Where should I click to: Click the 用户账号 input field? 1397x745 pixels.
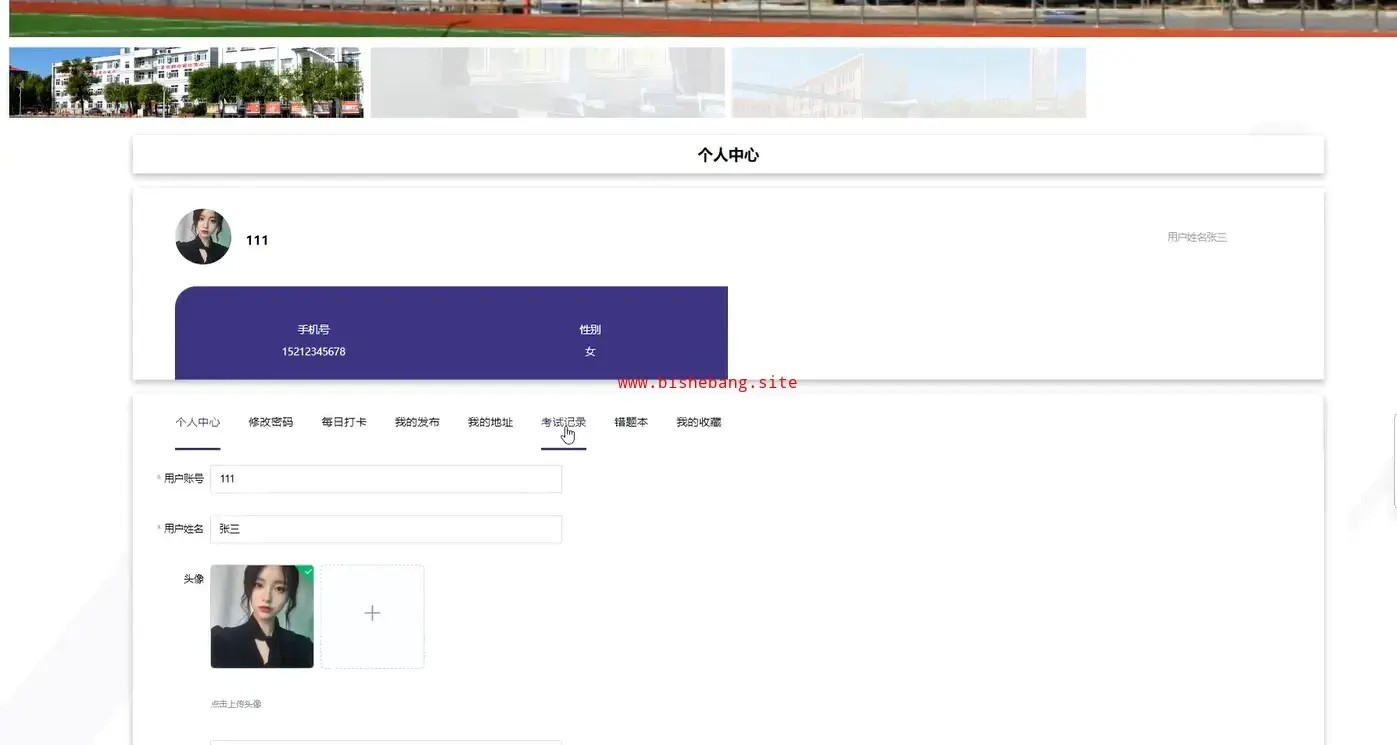tap(385, 479)
